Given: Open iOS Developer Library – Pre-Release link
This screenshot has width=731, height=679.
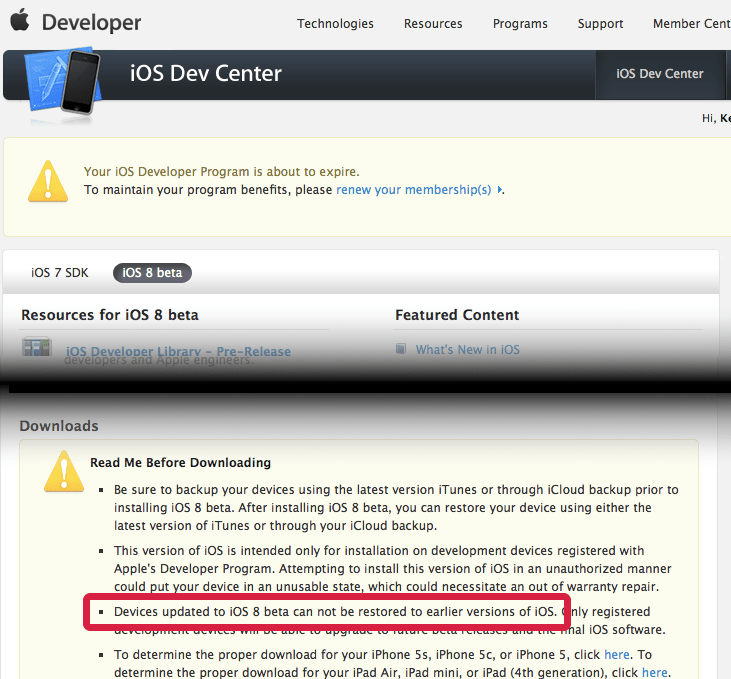Looking at the screenshot, I should pyautogui.click(x=178, y=351).
